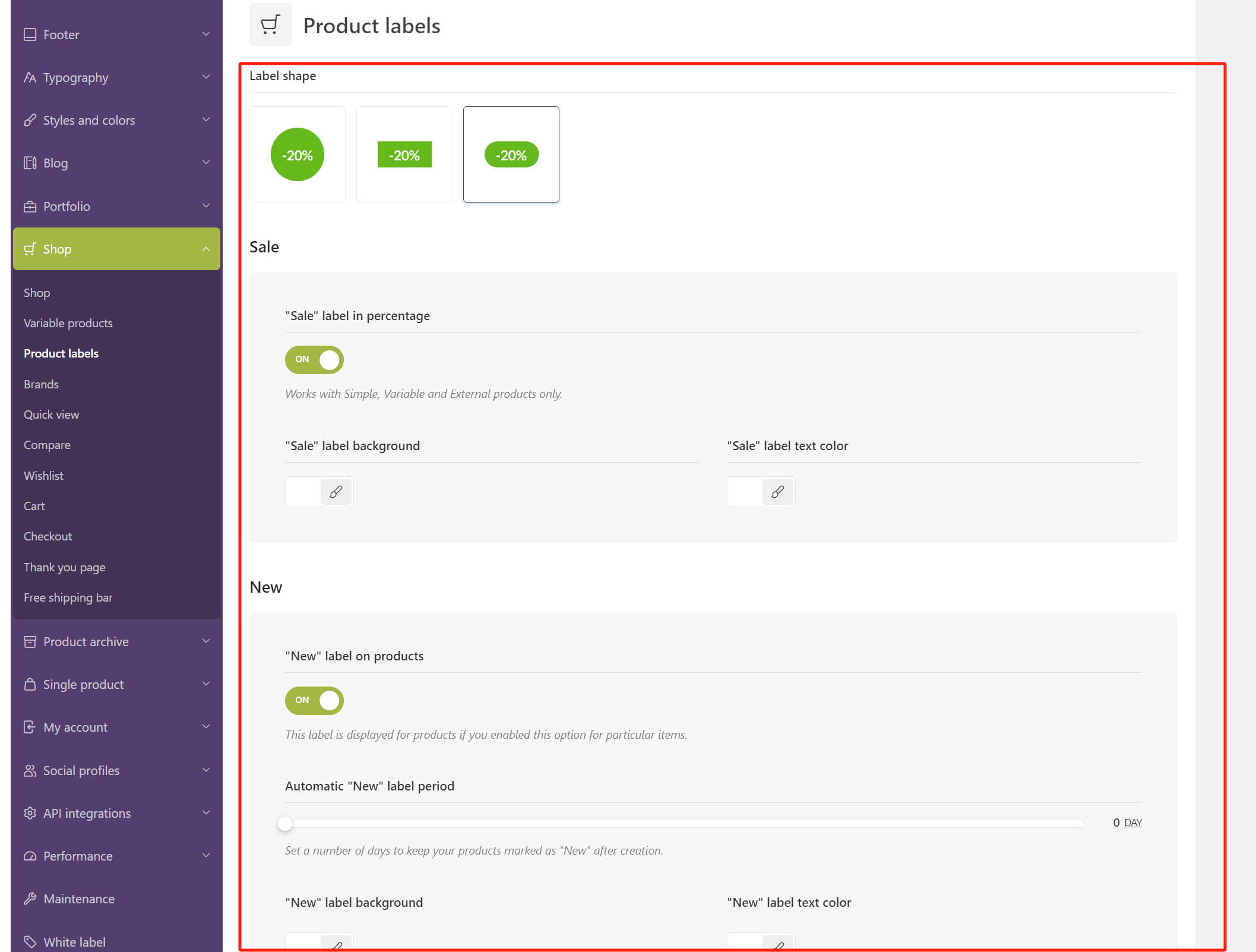Click the Typography sidebar icon
Viewport: 1256px width, 952px height.
30,77
